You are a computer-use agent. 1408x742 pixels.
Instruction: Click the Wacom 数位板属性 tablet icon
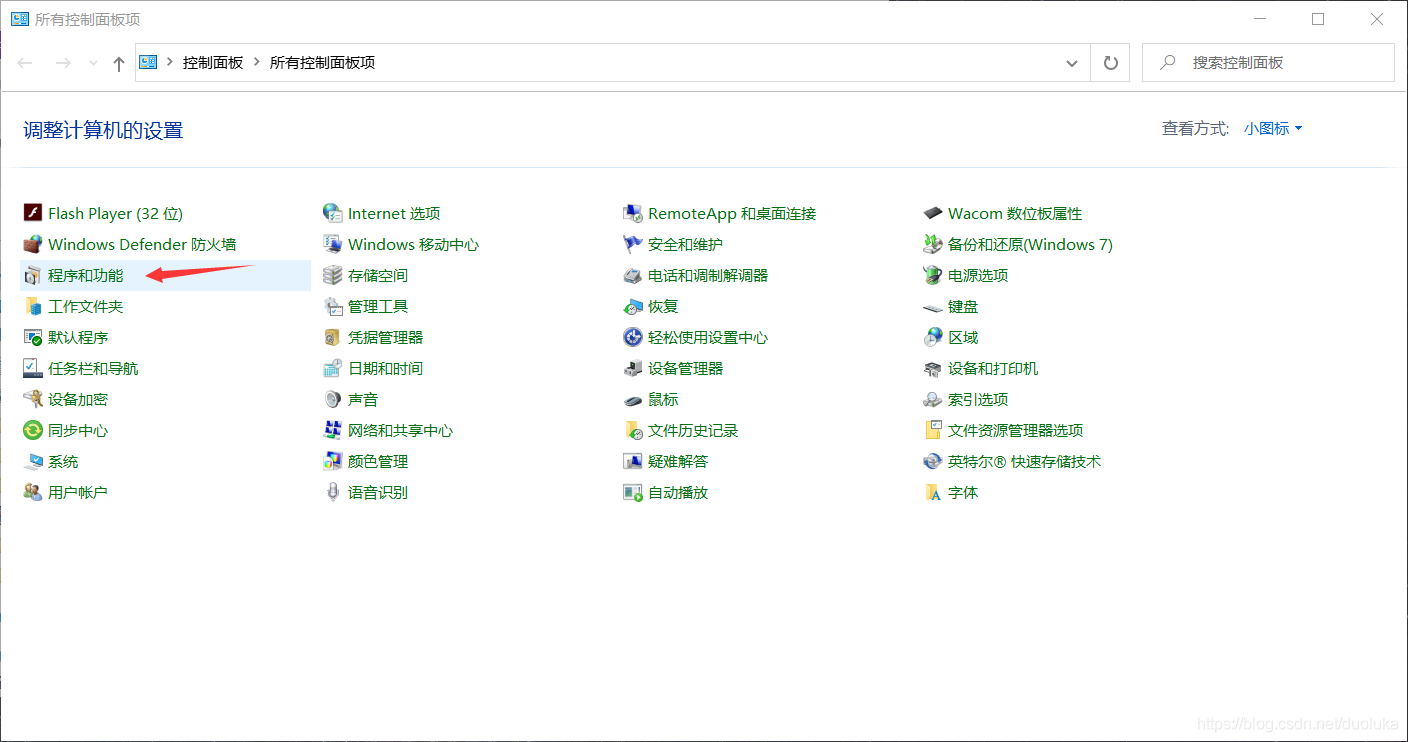coord(933,213)
